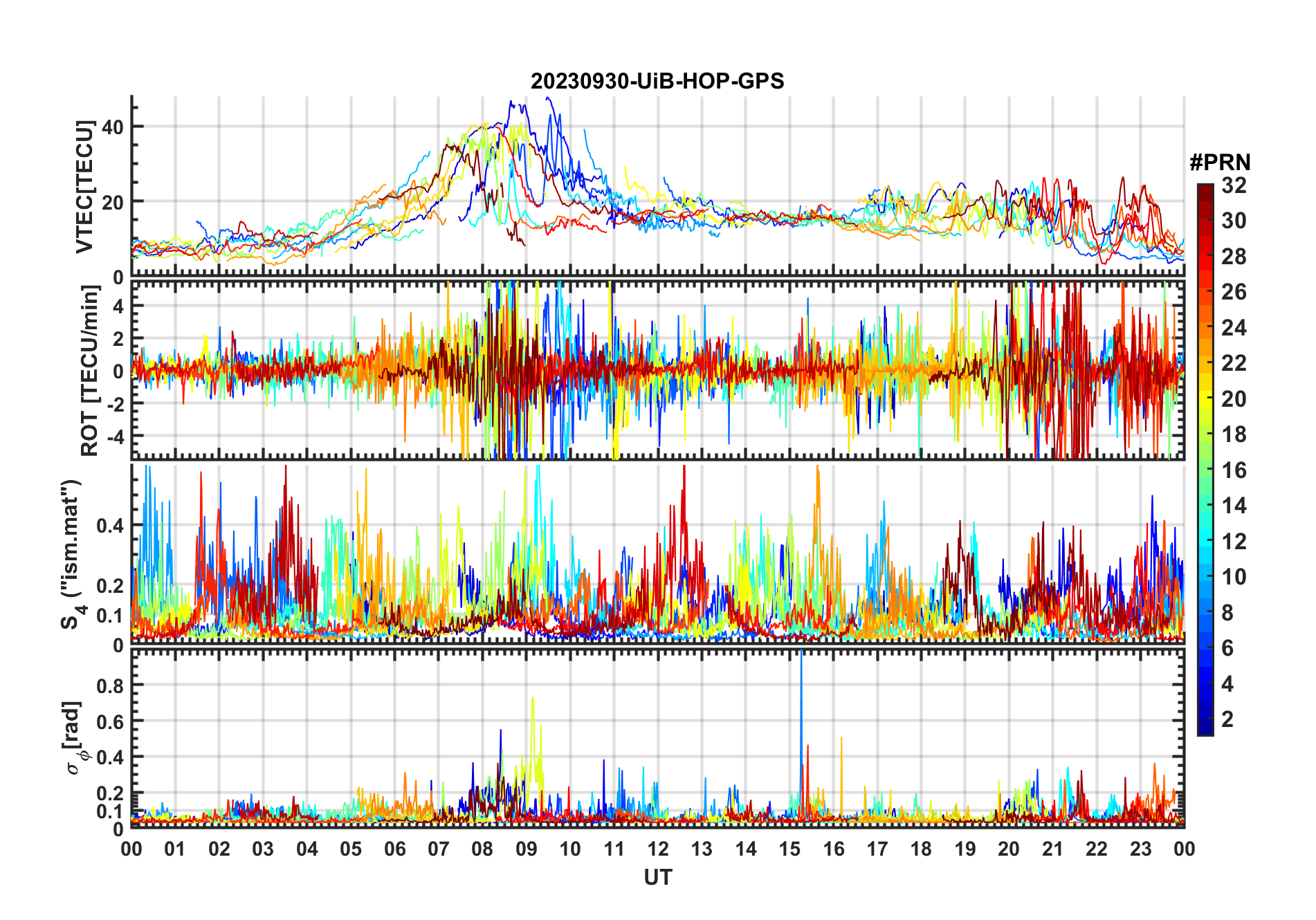
Task: Click the PRN colorbar gradient strip
Action: tap(1205, 459)
